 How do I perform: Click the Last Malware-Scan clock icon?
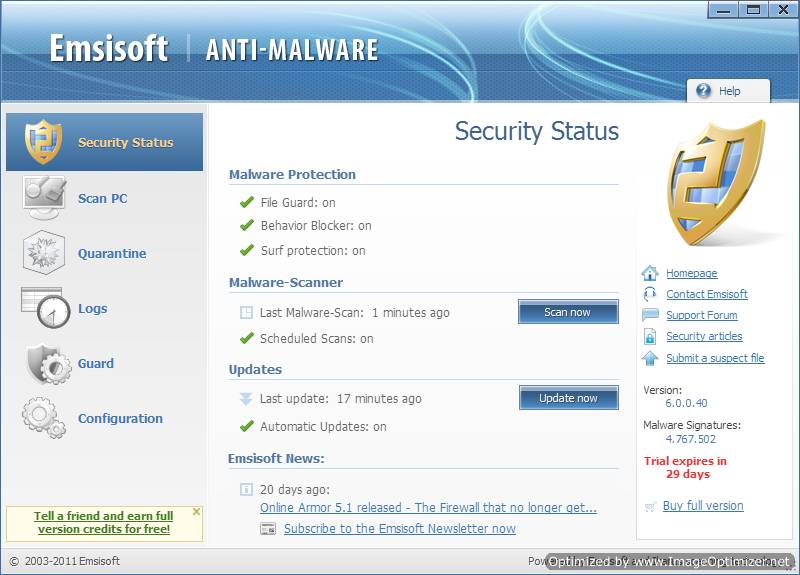point(246,312)
